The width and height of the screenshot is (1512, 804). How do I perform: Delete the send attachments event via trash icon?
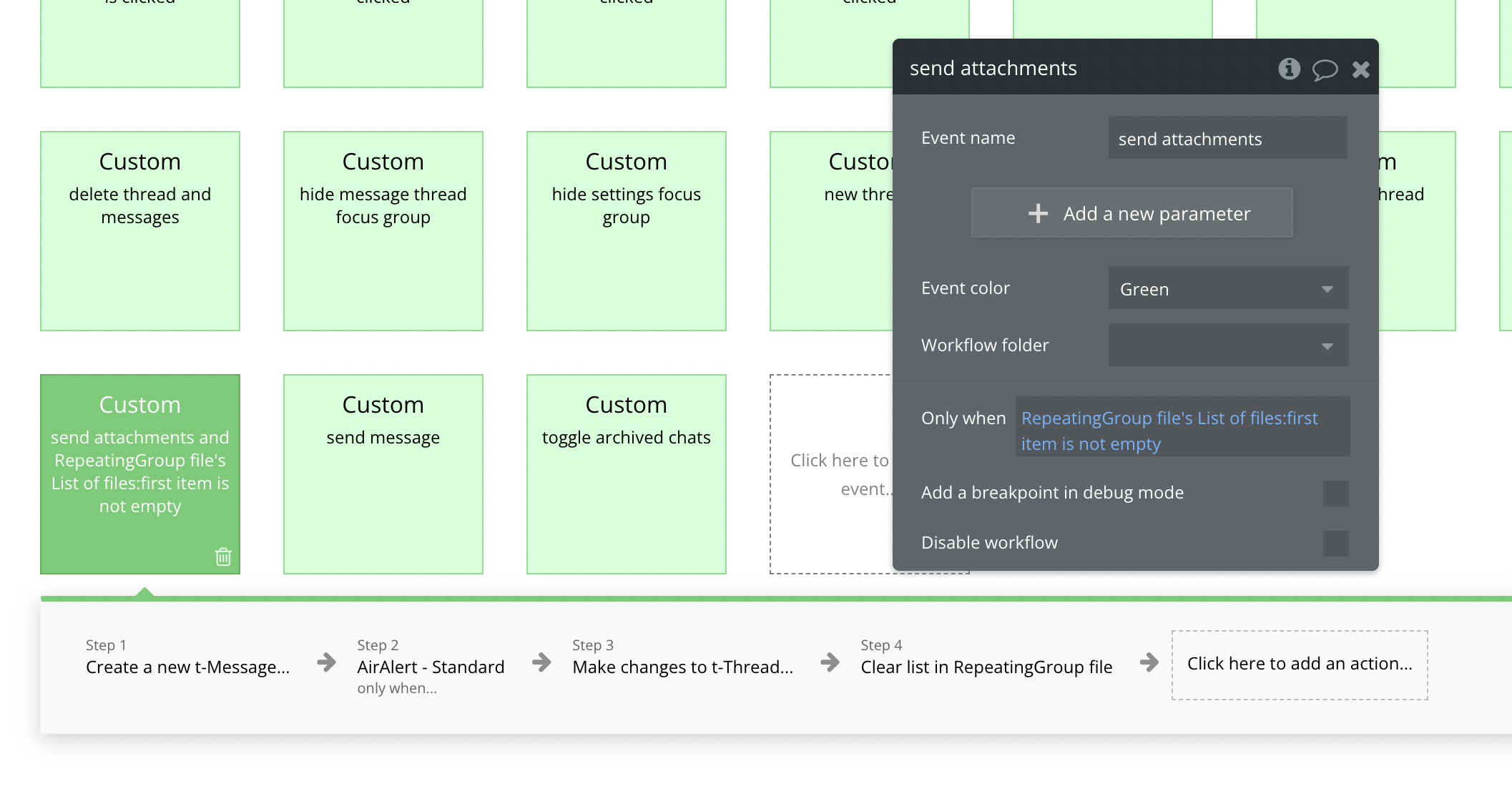click(x=223, y=557)
